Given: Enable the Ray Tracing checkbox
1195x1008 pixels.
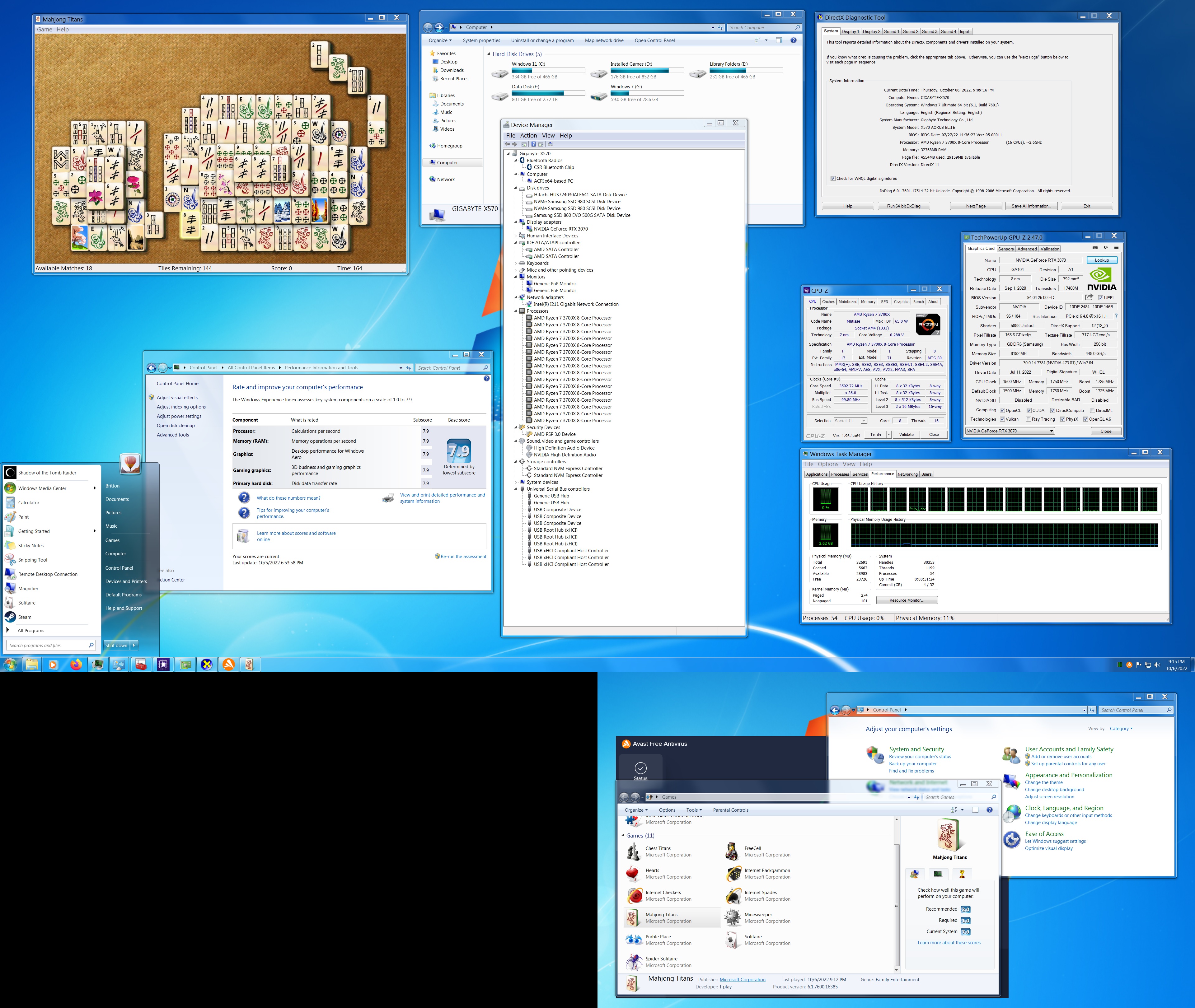Looking at the screenshot, I should tap(1029, 419).
